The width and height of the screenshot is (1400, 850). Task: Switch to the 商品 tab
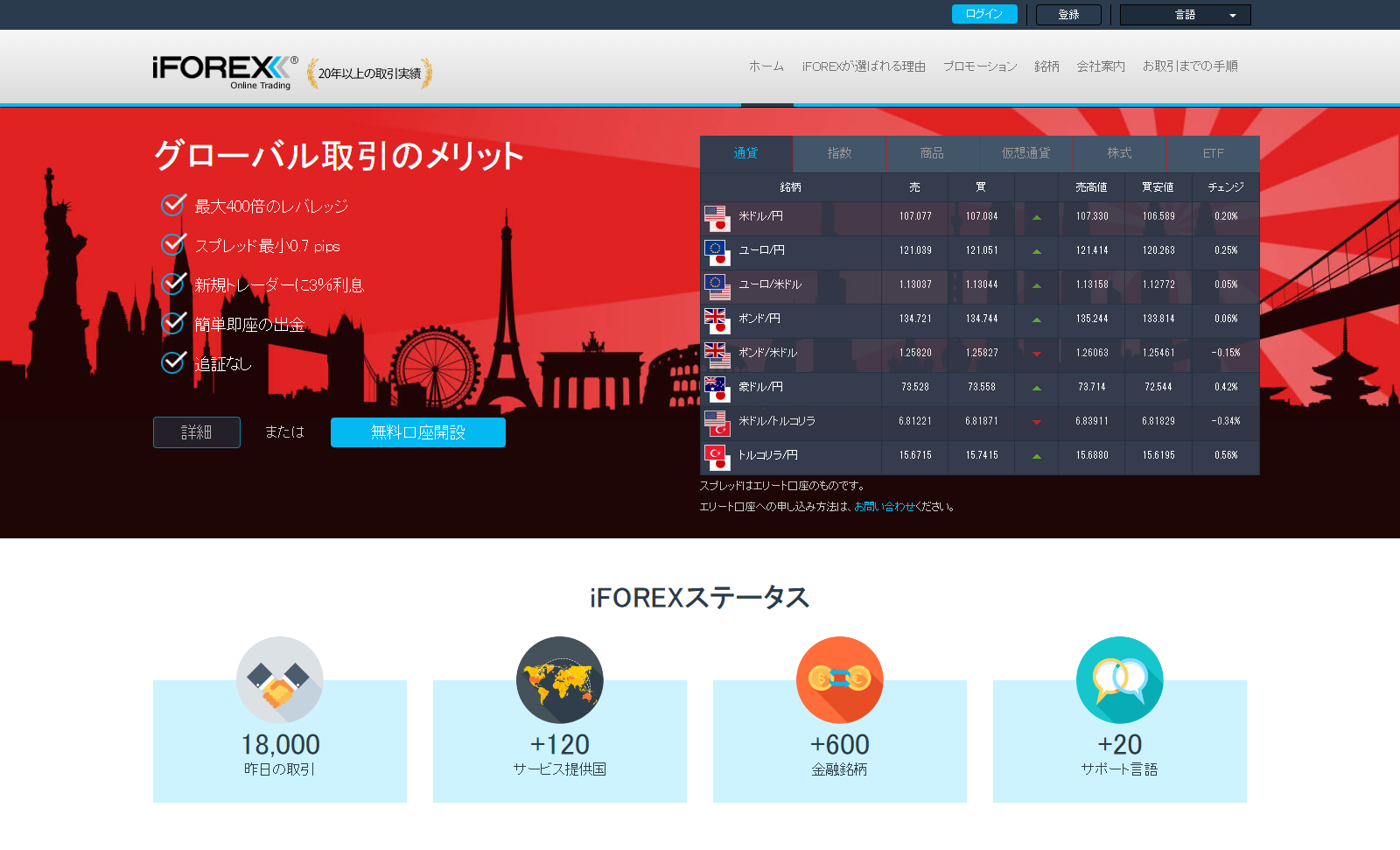click(933, 153)
